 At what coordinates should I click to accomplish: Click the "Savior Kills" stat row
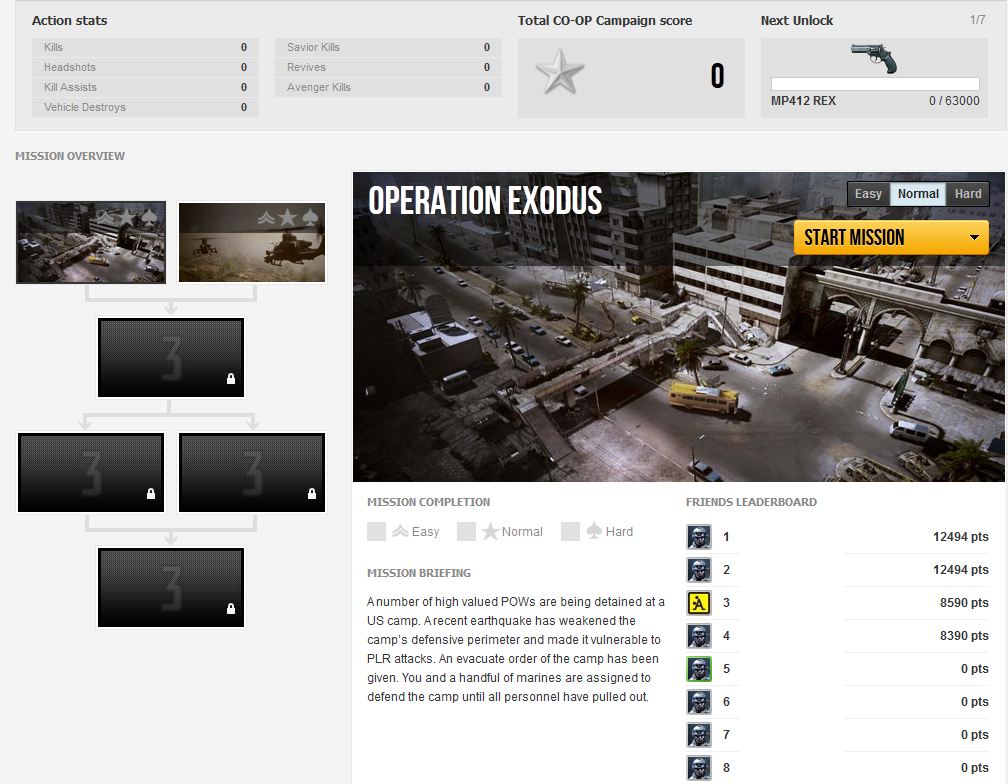pyautogui.click(x=388, y=48)
